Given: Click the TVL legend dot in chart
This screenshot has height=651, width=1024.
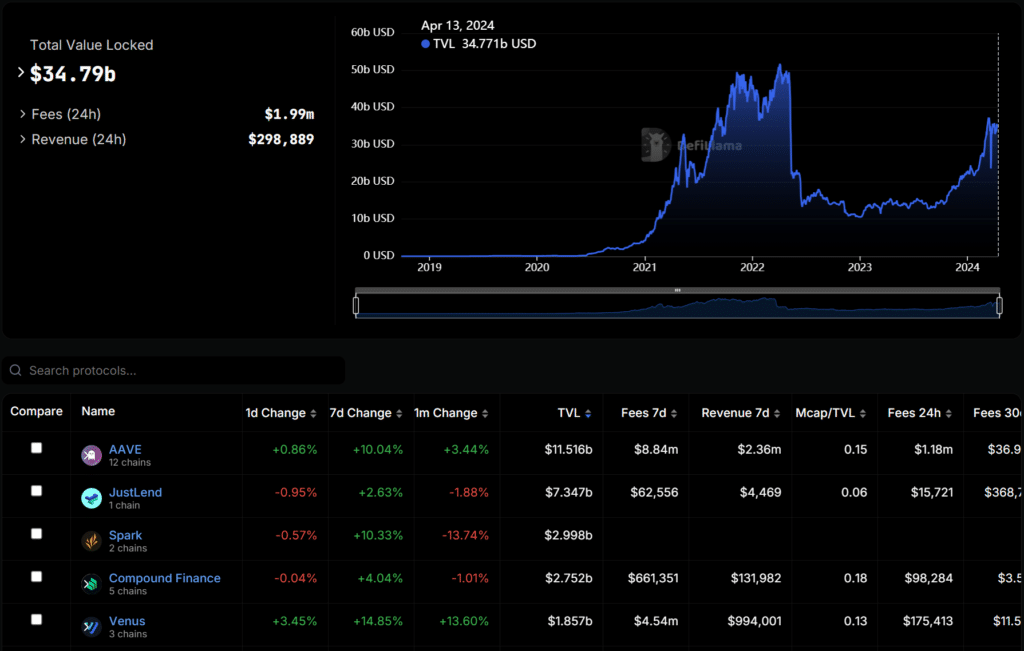Looking at the screenshot, I should [x=425, y=44].
